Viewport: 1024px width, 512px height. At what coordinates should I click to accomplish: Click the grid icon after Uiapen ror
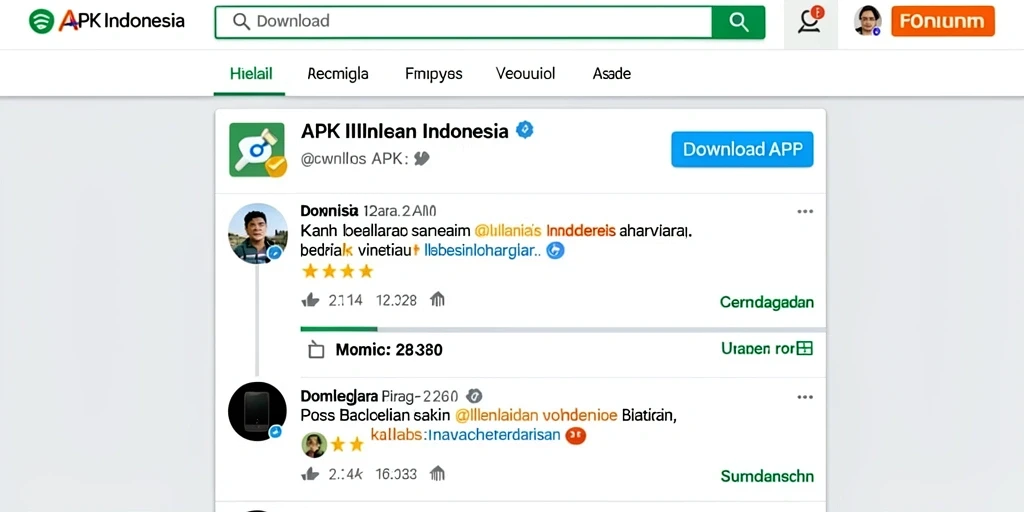click(805, 348)
